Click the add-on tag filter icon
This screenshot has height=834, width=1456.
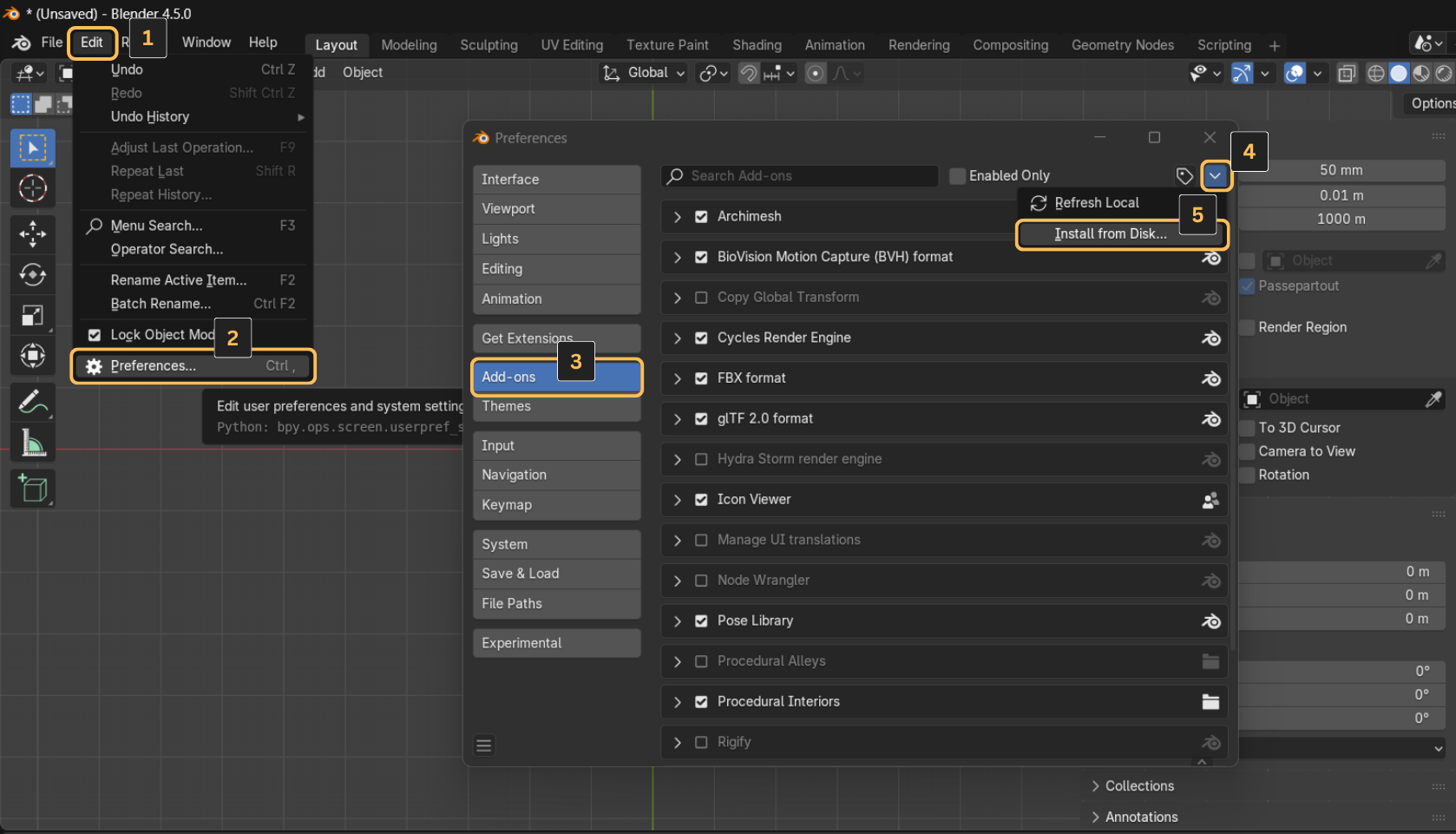(x=1184, y=176)
